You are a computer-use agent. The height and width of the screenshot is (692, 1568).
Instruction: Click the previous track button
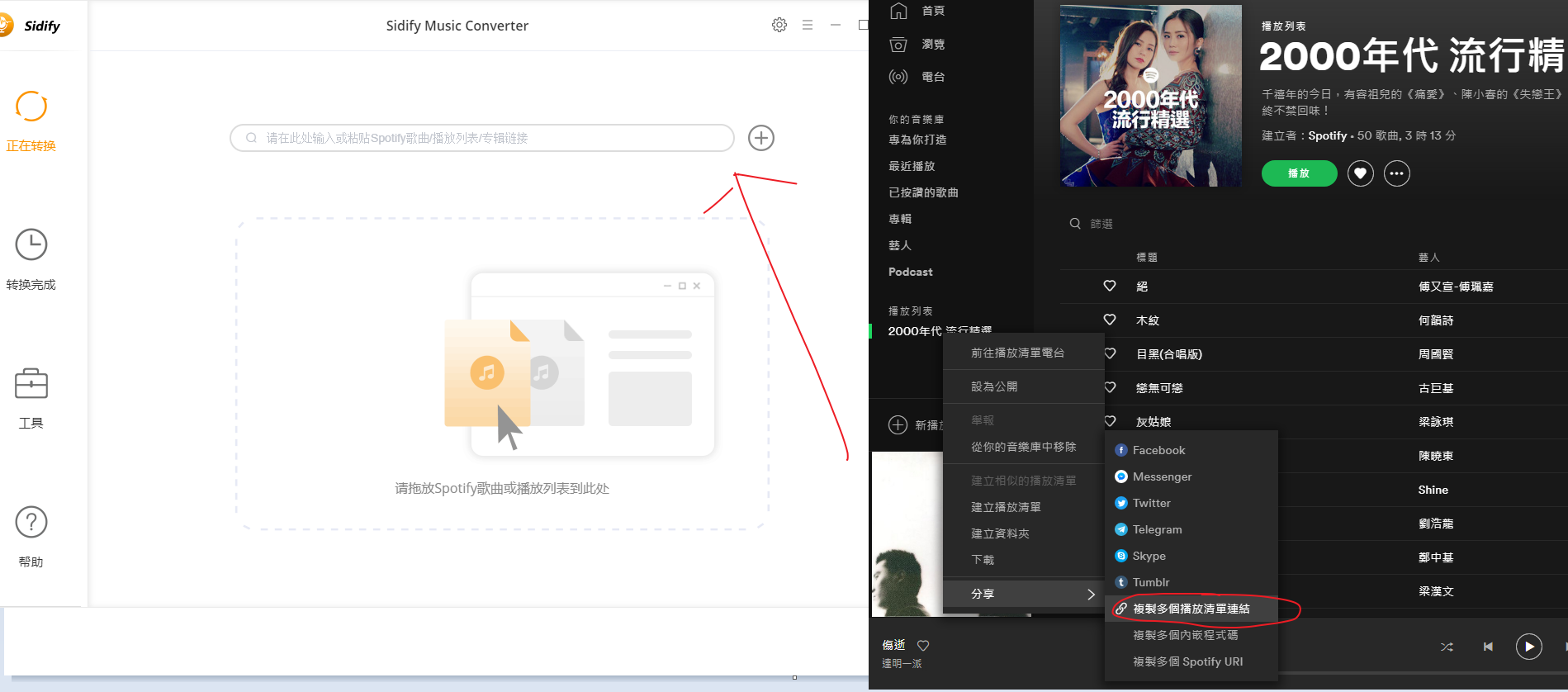coord(1488,647)
